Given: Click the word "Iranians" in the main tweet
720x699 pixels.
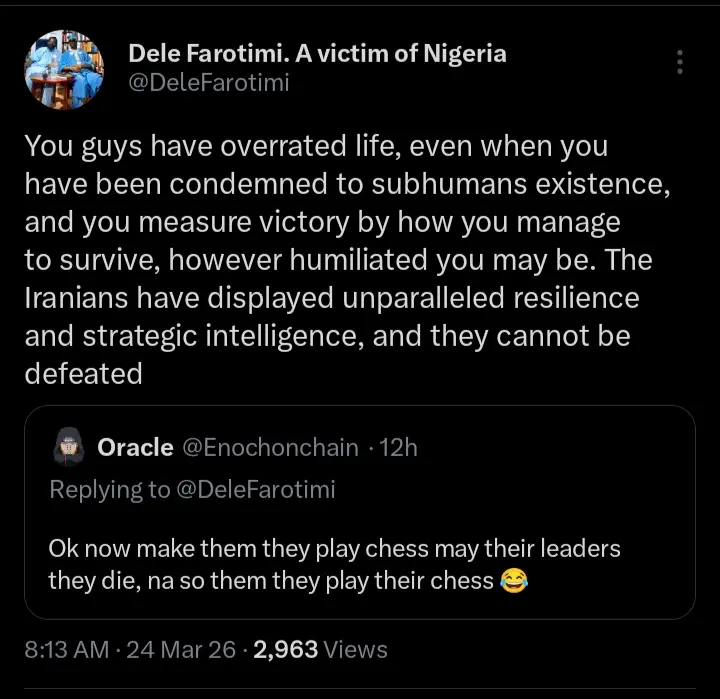Looking at the screenshot, I should pos(79,299).
